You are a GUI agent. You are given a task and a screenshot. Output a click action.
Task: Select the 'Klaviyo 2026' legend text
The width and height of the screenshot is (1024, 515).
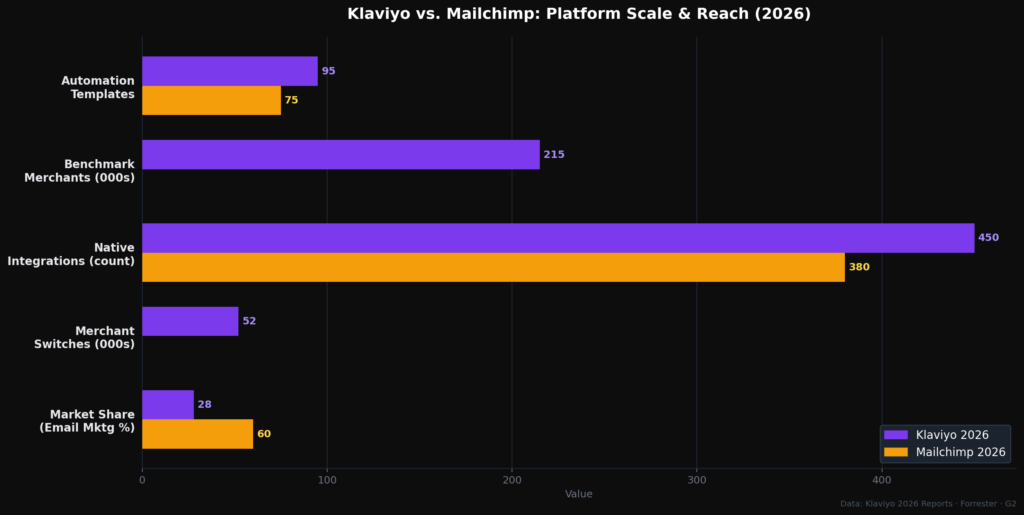952,435
